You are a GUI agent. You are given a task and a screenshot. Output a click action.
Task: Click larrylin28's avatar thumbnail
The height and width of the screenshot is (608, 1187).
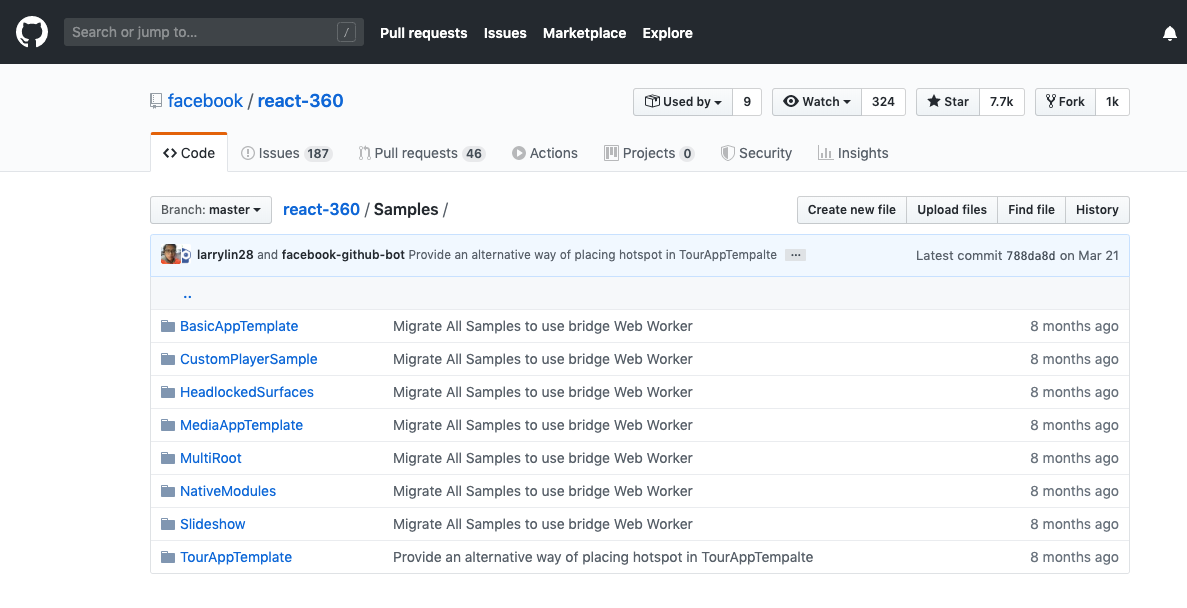pyautogui.click(x=171, y=254)
